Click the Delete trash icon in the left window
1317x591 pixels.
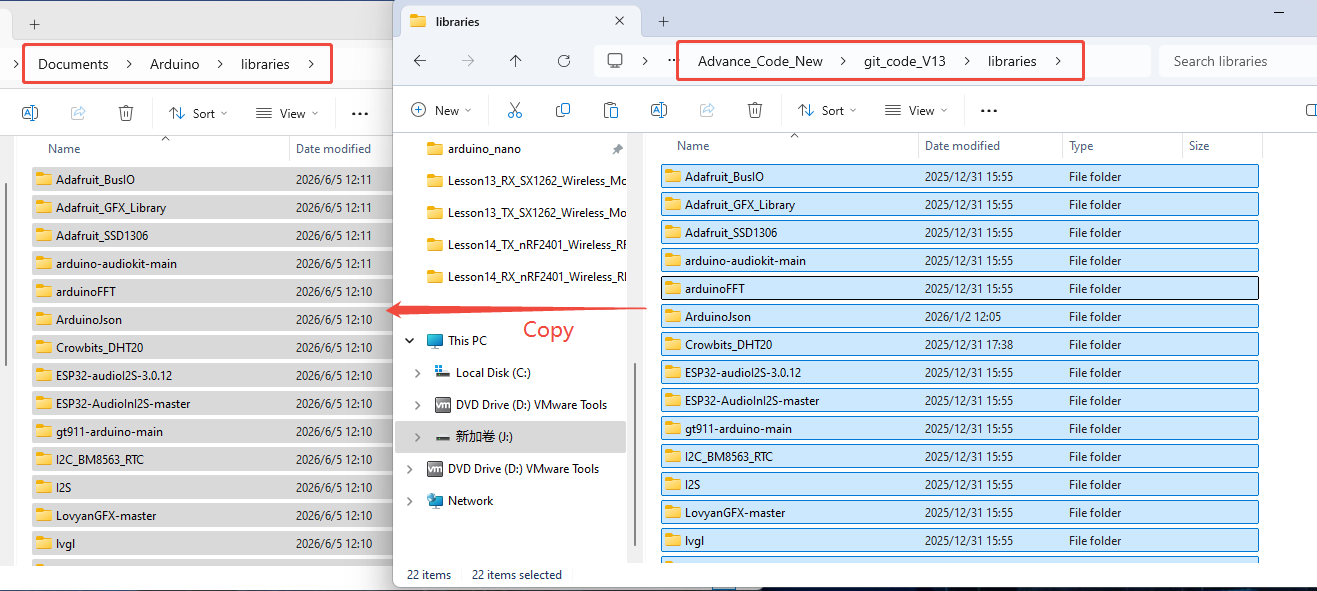(x=126, y=113)
